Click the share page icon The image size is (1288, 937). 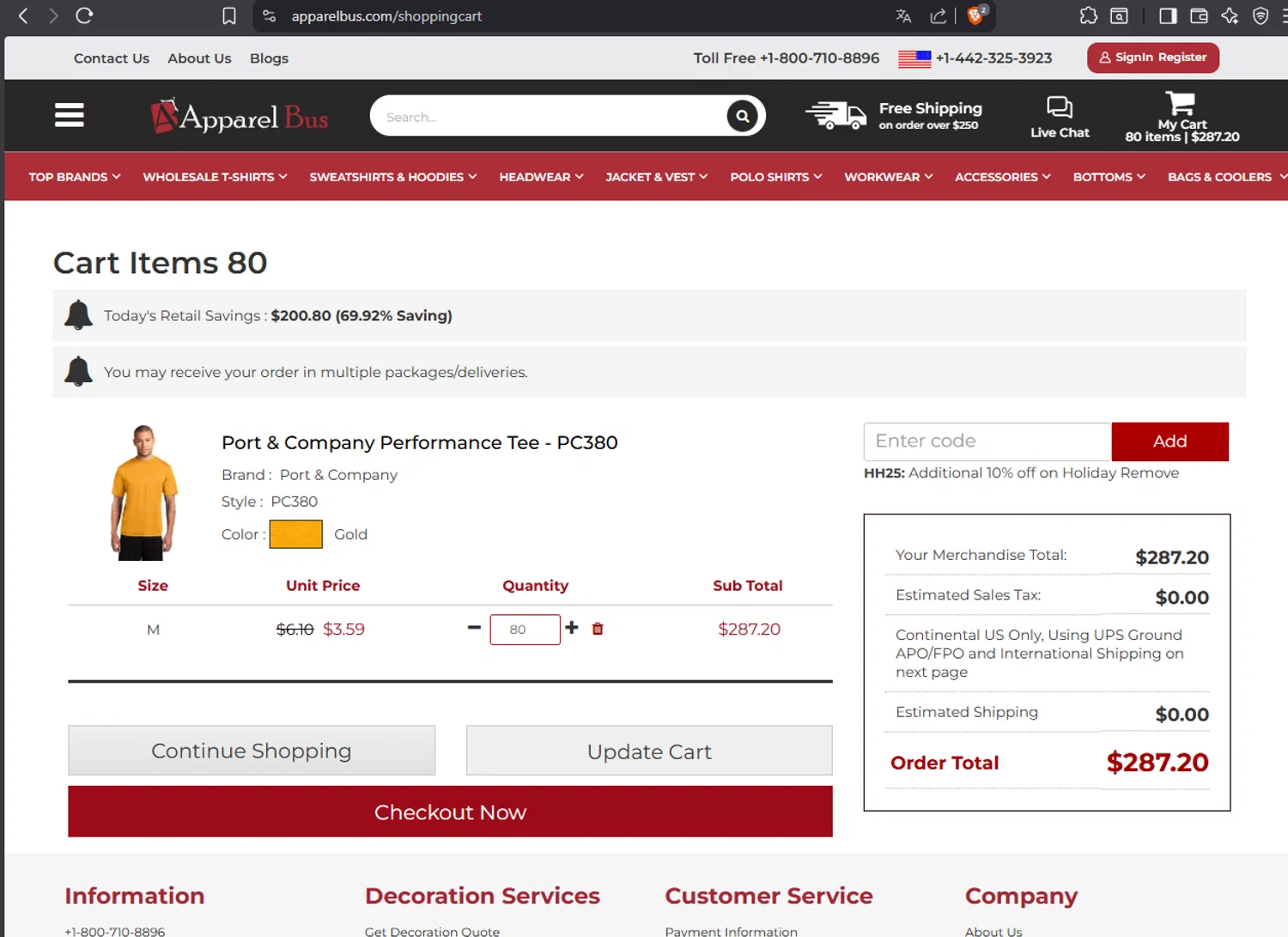point(939,16)
